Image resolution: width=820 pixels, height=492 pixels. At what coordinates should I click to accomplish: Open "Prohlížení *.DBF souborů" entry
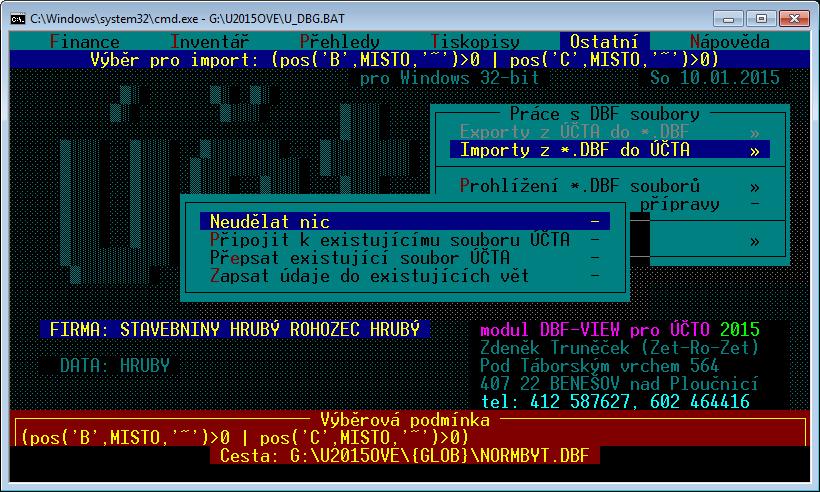point(610,186)
